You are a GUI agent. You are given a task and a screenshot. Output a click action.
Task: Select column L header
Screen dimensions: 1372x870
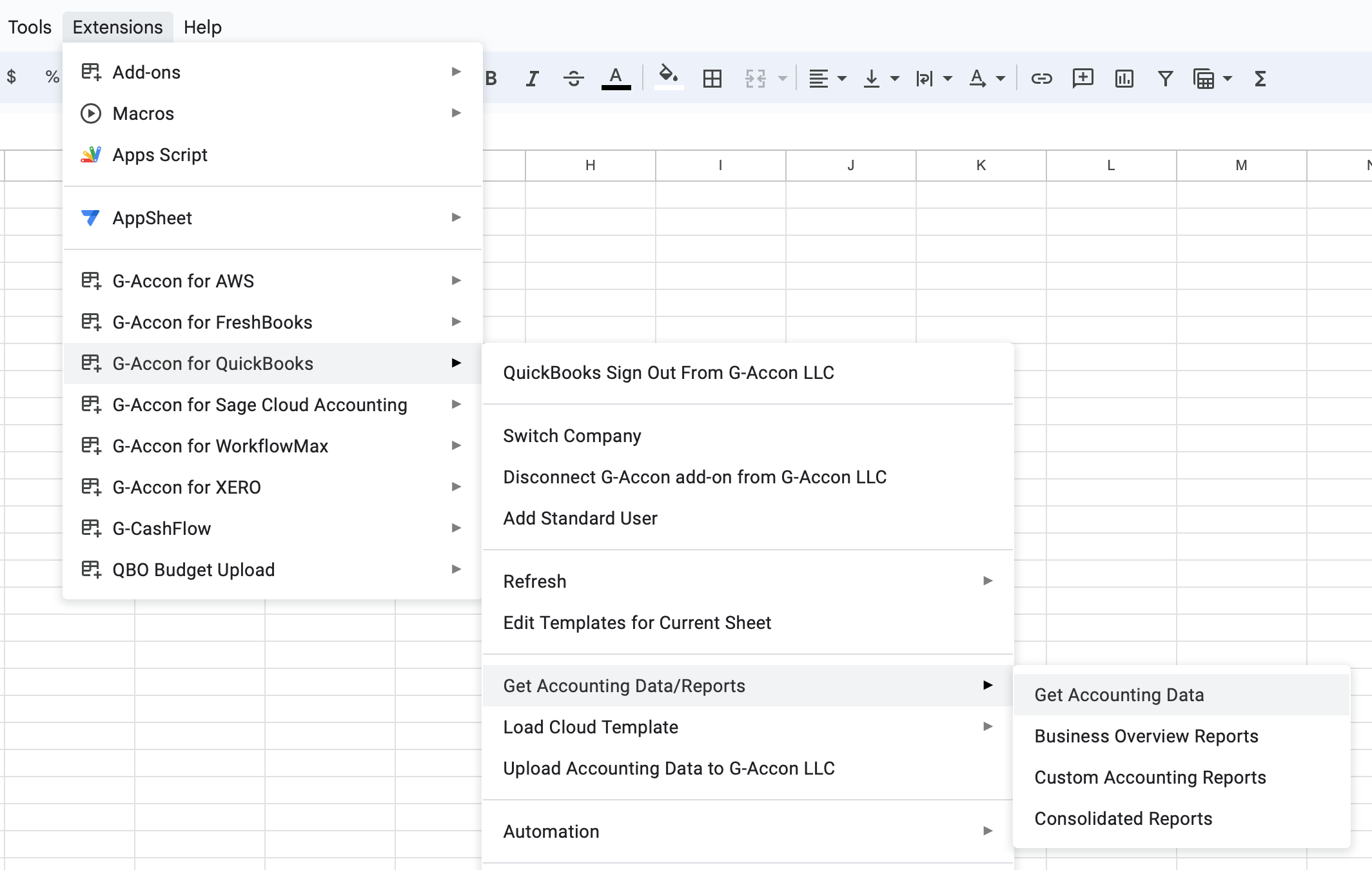coord(1112,166)
